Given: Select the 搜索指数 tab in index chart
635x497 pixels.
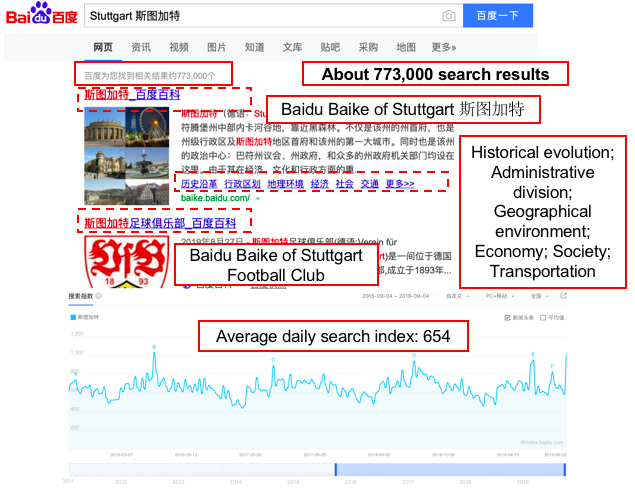Looking at the screenshot, I should [81, 296].
